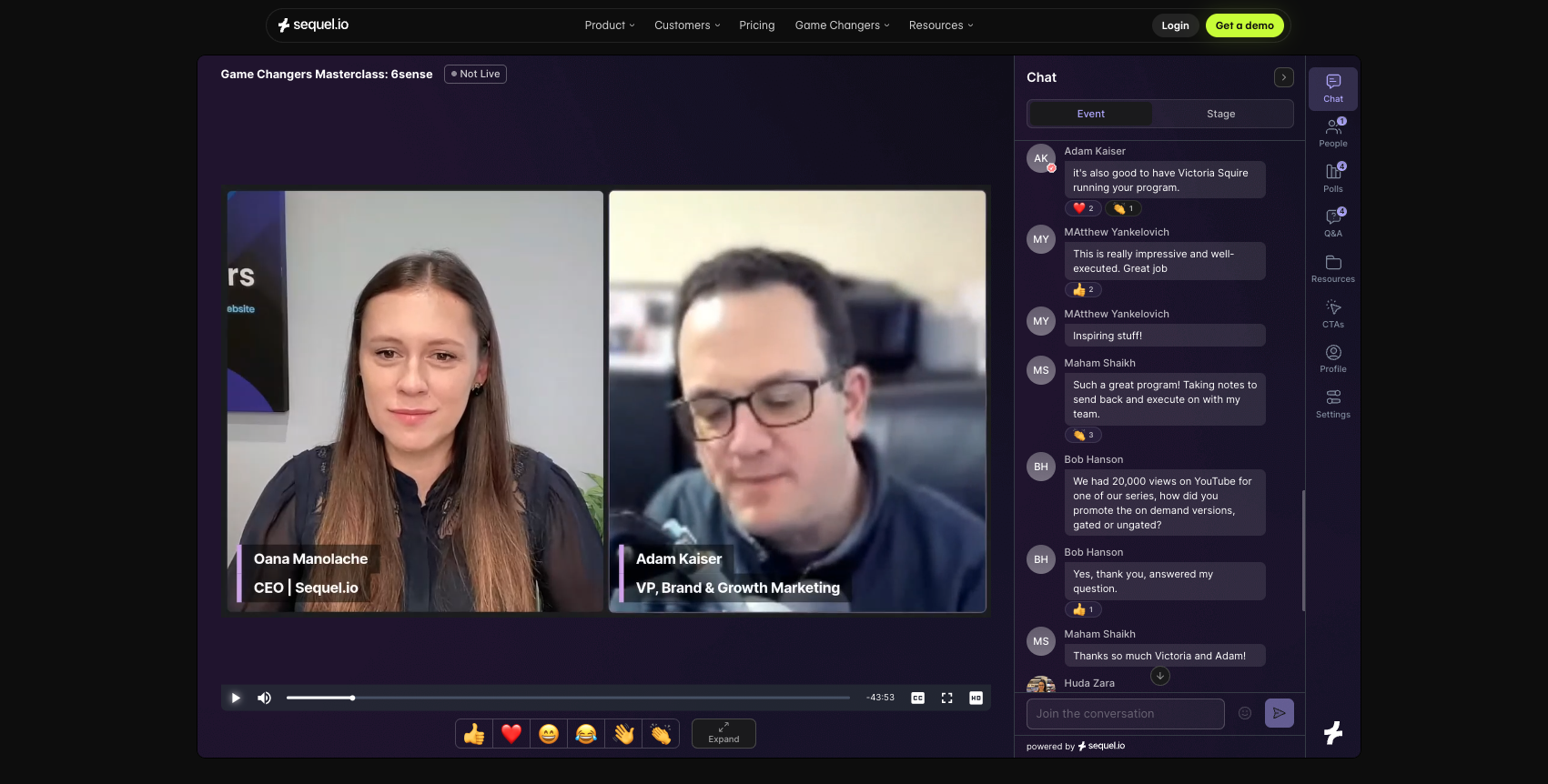Jump to latest chat messages arrow

(1159, 676)
